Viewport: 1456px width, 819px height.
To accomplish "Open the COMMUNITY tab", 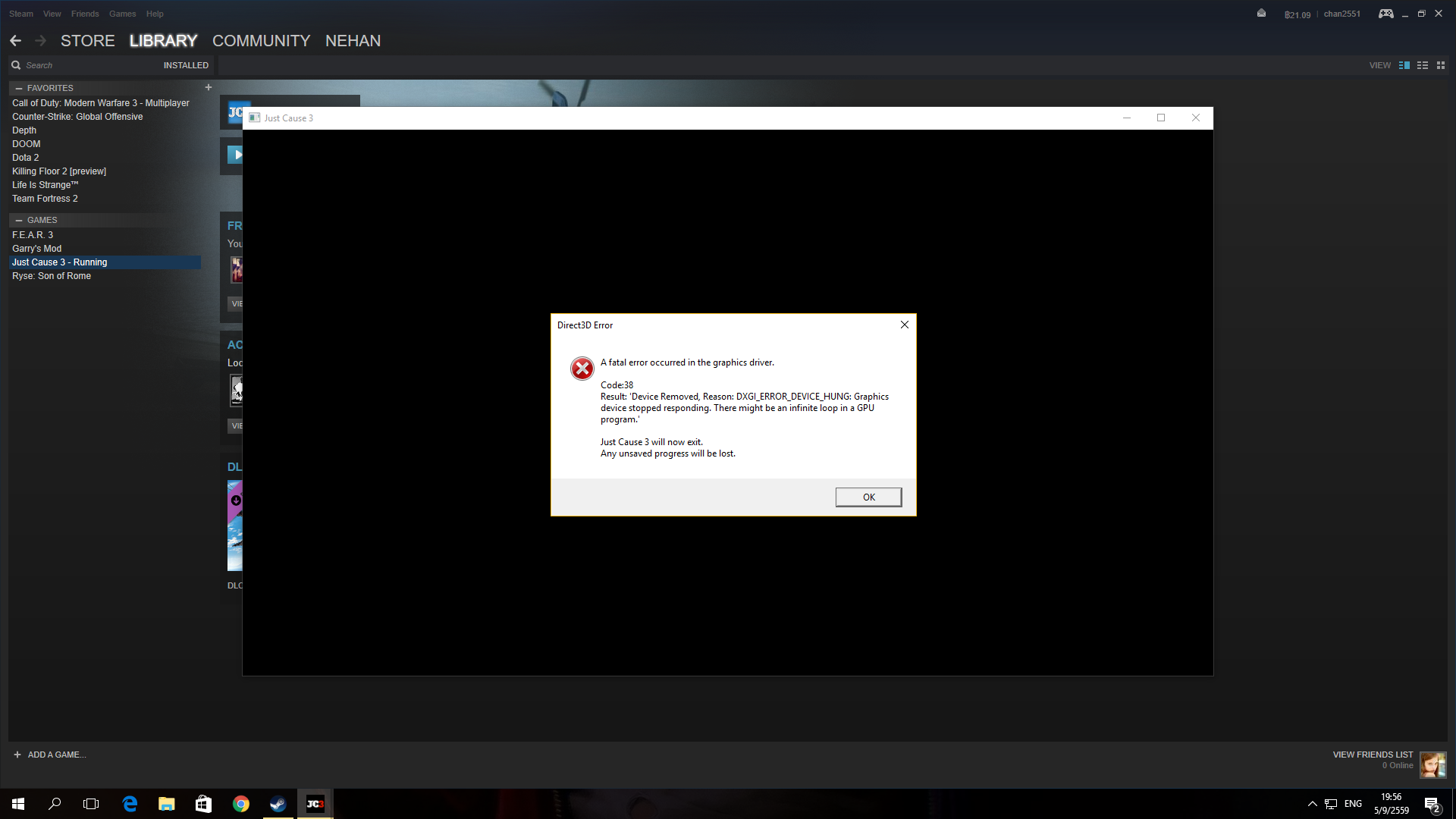I will tap(261, 41).
